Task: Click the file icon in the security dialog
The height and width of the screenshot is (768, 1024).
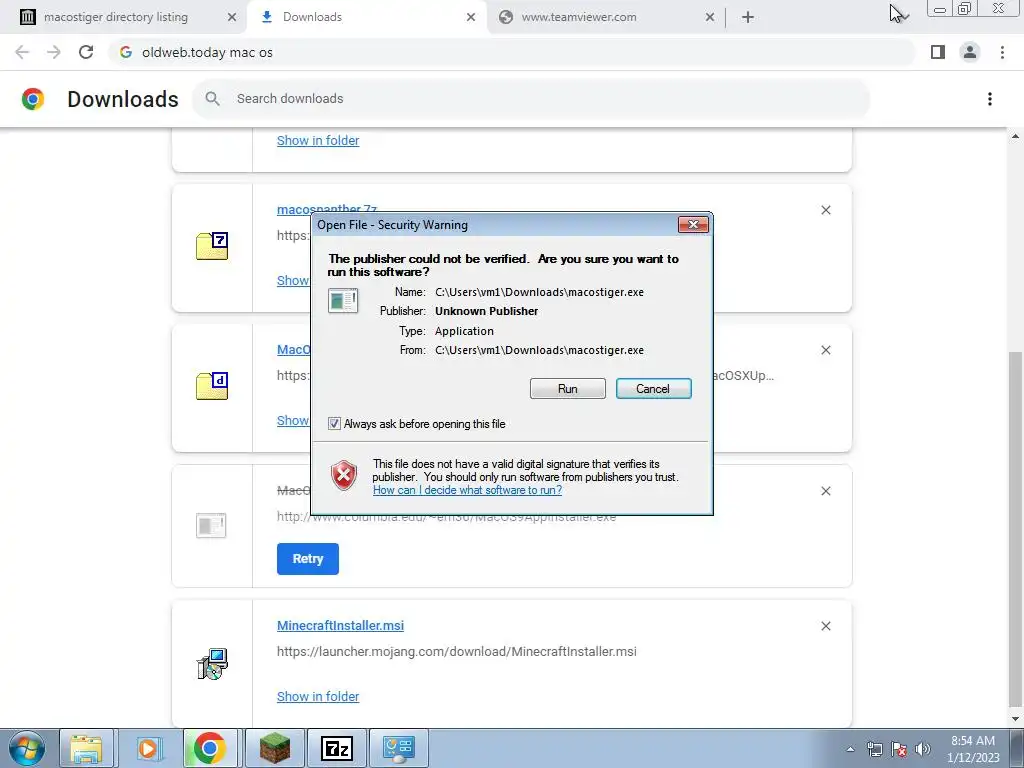Action: [x=343, y=300]
